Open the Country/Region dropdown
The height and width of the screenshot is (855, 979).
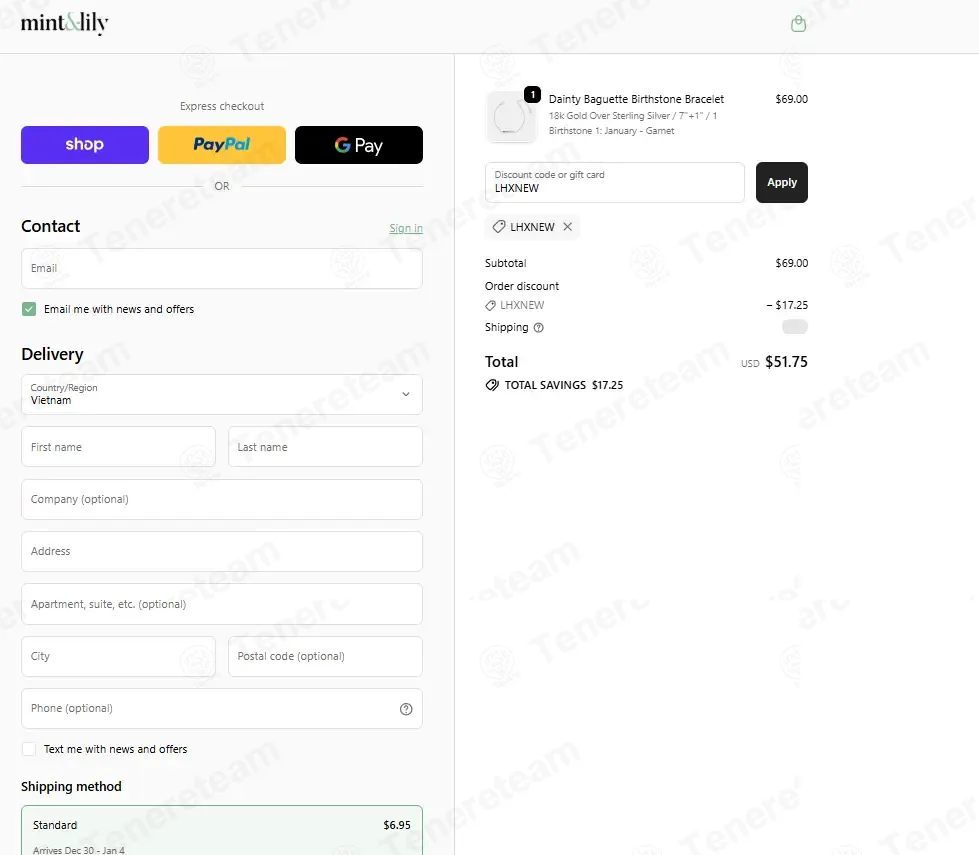[222, 394]
